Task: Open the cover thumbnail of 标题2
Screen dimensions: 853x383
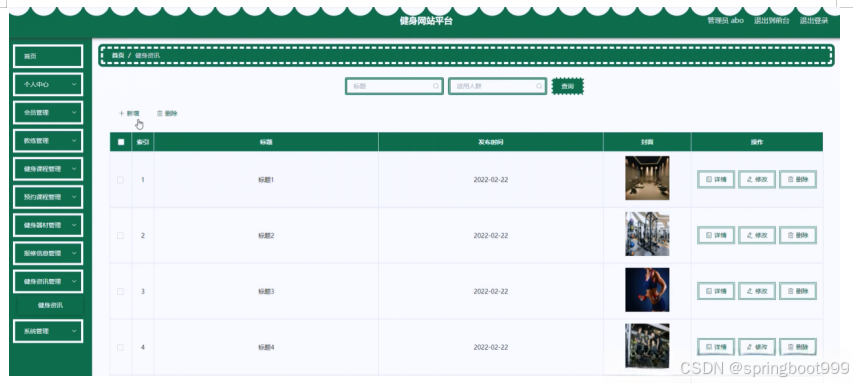Action: (647, 234)
